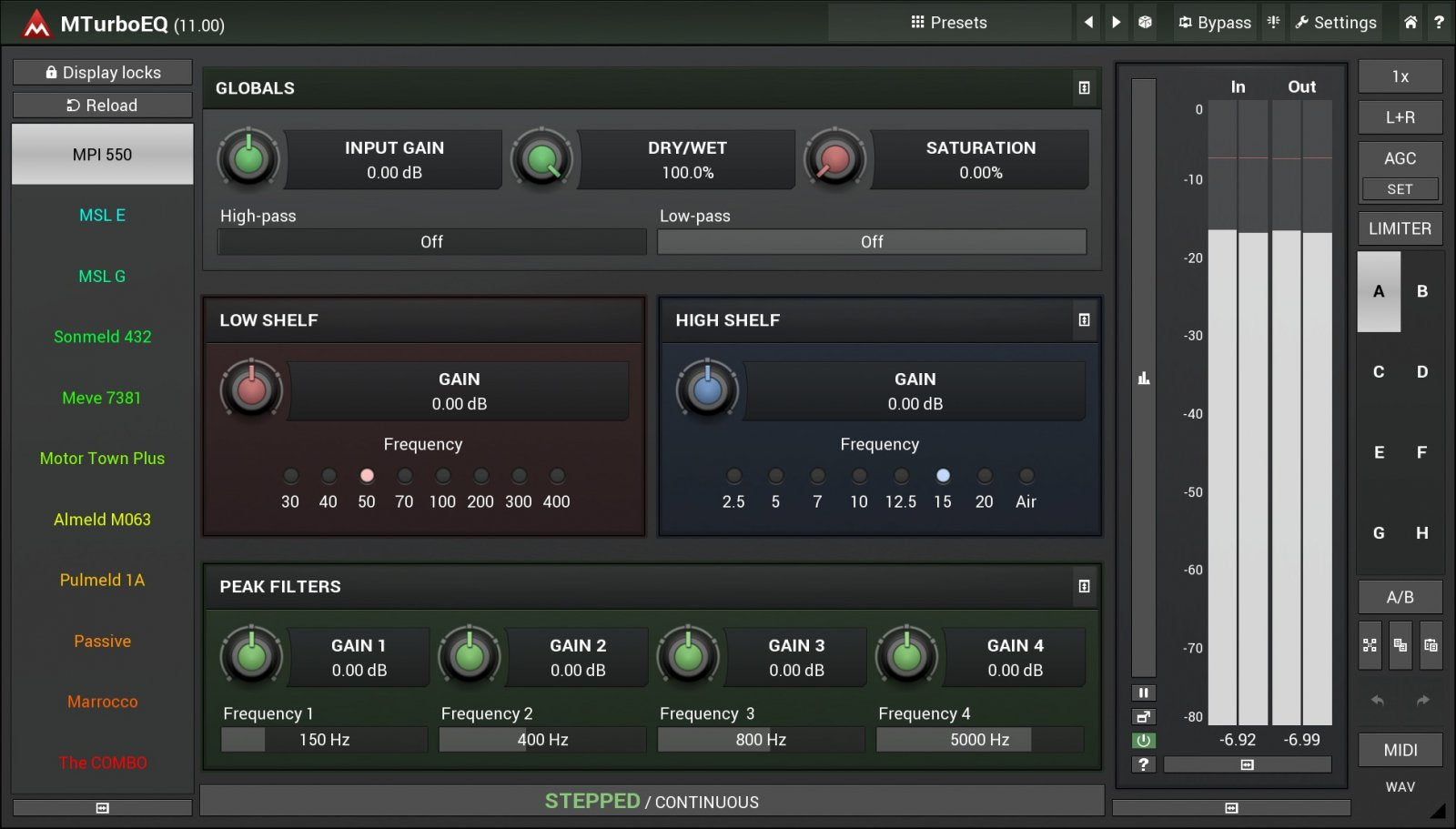Viewport: 1456px width, 829px height.
Task: Select 100 Hz low shelf frequency
Action: pyautogui.click(x=442, y=476)
